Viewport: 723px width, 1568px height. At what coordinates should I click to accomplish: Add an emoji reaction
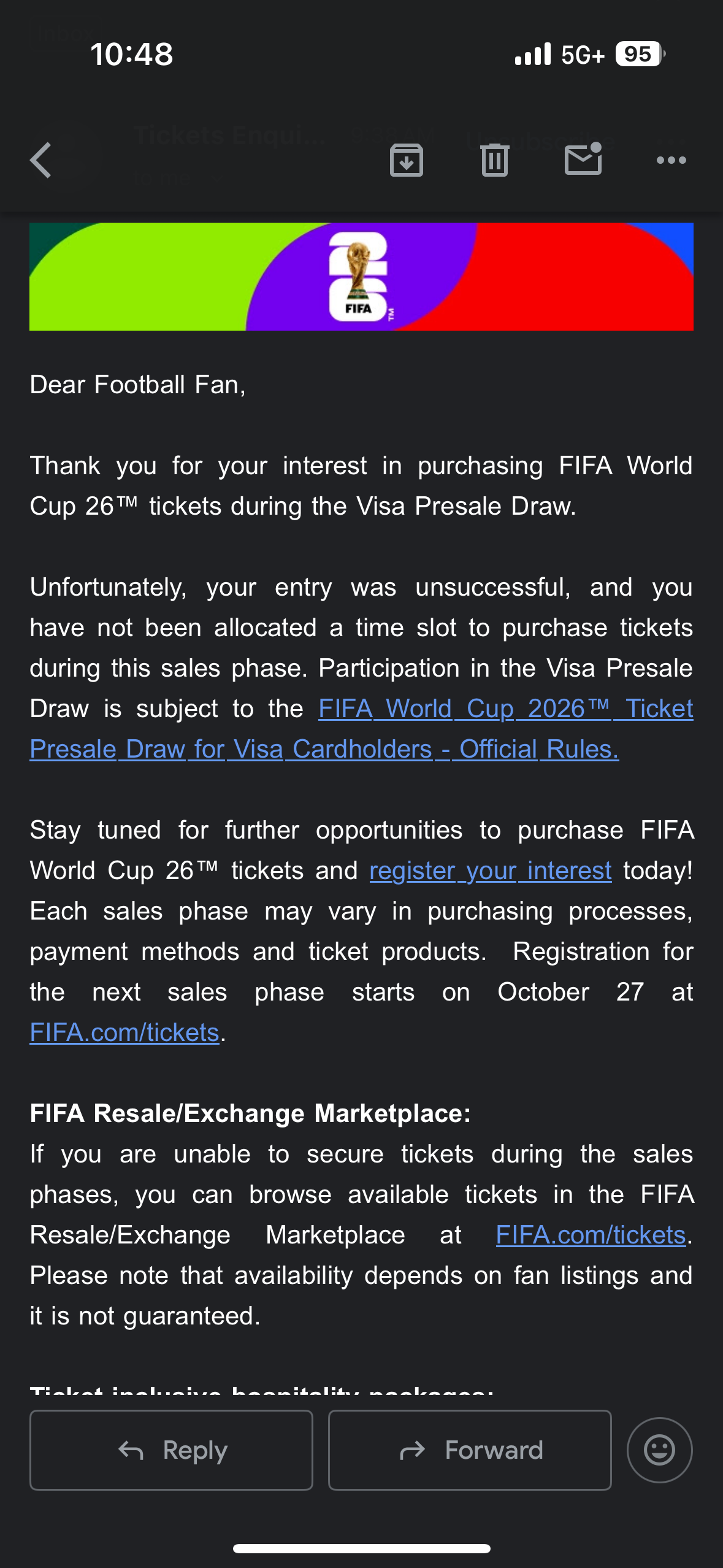click(659, 1450)
